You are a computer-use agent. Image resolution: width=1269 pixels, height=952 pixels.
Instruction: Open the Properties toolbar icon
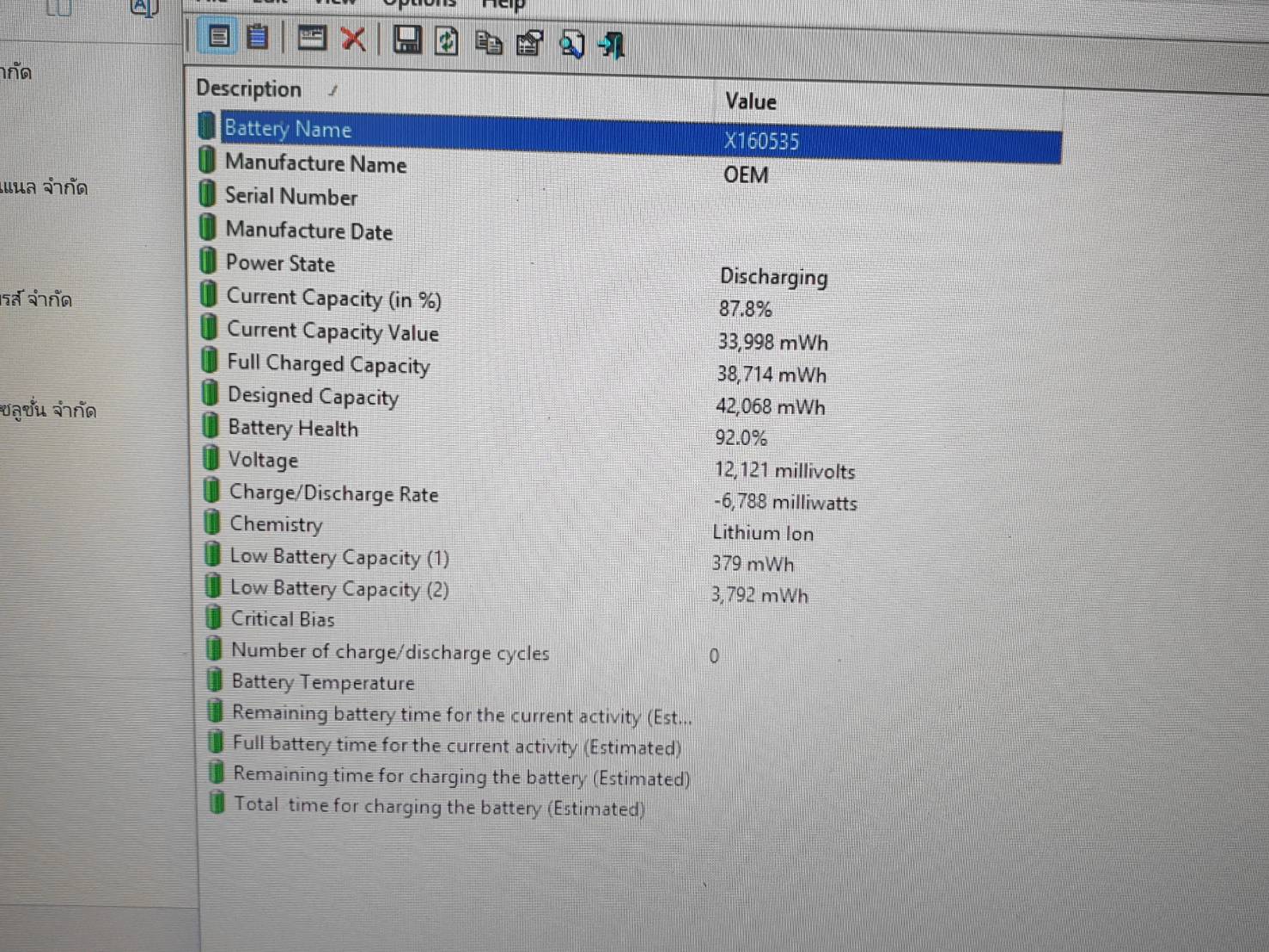coord(529,43)
